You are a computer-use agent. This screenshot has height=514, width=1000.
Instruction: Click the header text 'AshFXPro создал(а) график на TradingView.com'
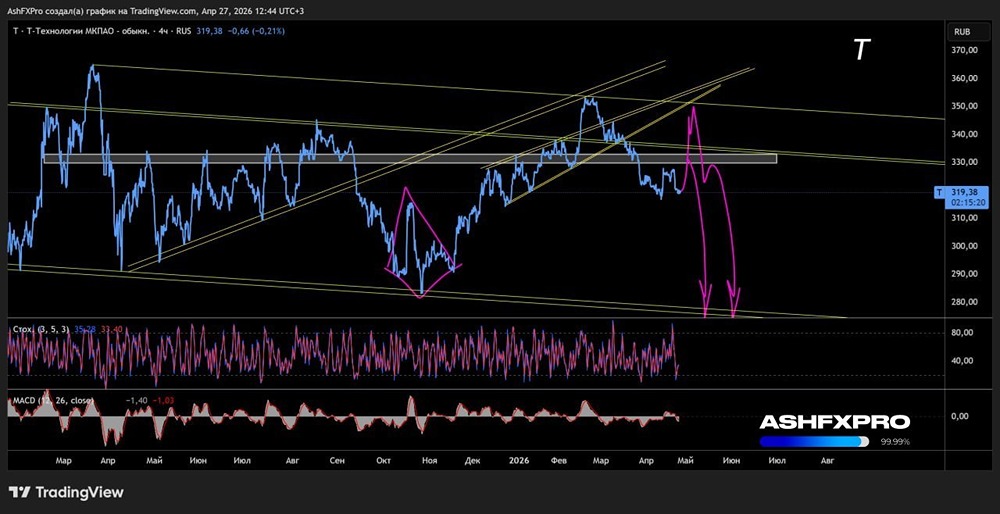click(x=100, y=10)
